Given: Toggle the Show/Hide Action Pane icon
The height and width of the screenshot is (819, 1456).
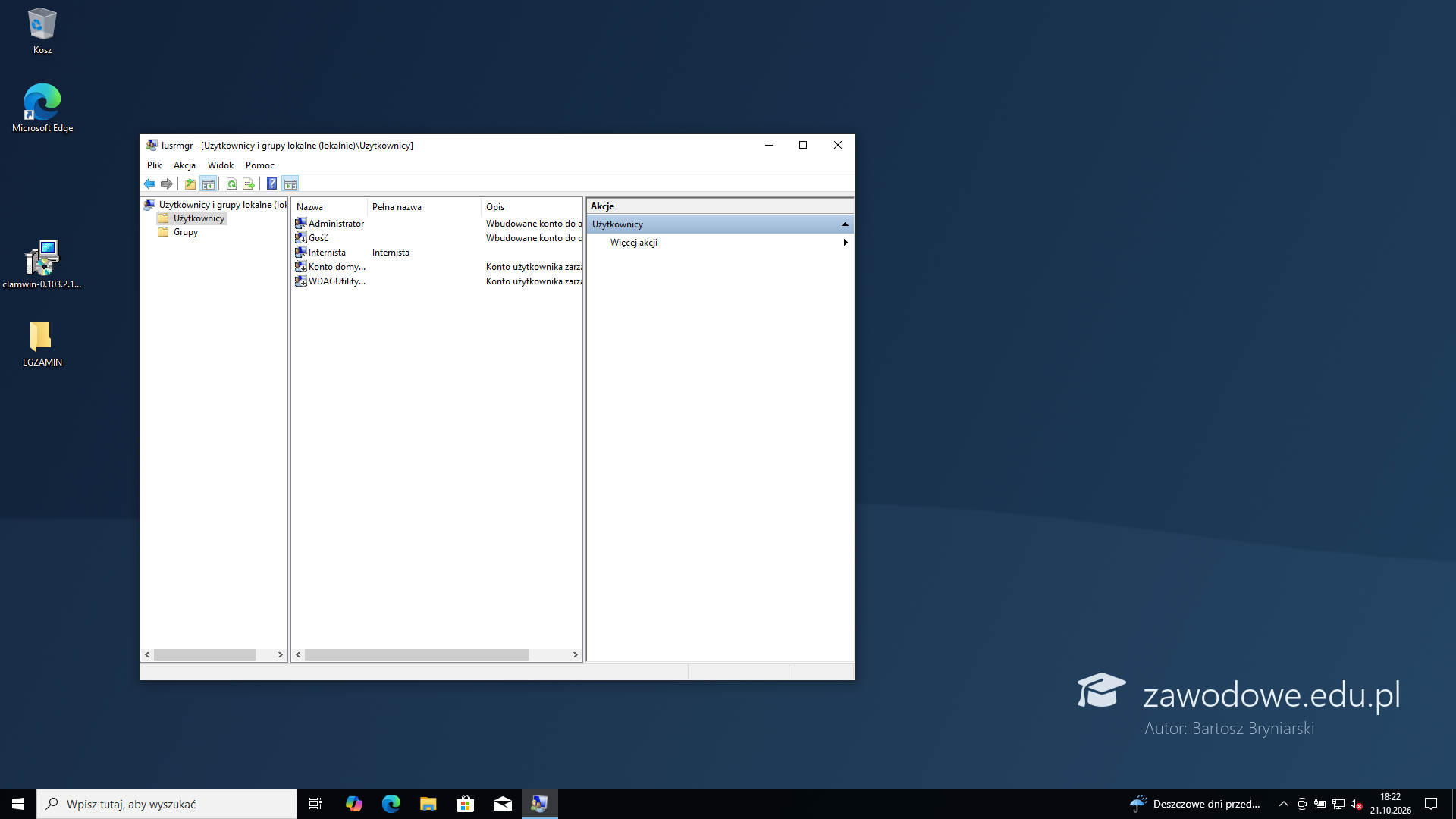Looking at the screenshot, I should click(x=290, y=184).
